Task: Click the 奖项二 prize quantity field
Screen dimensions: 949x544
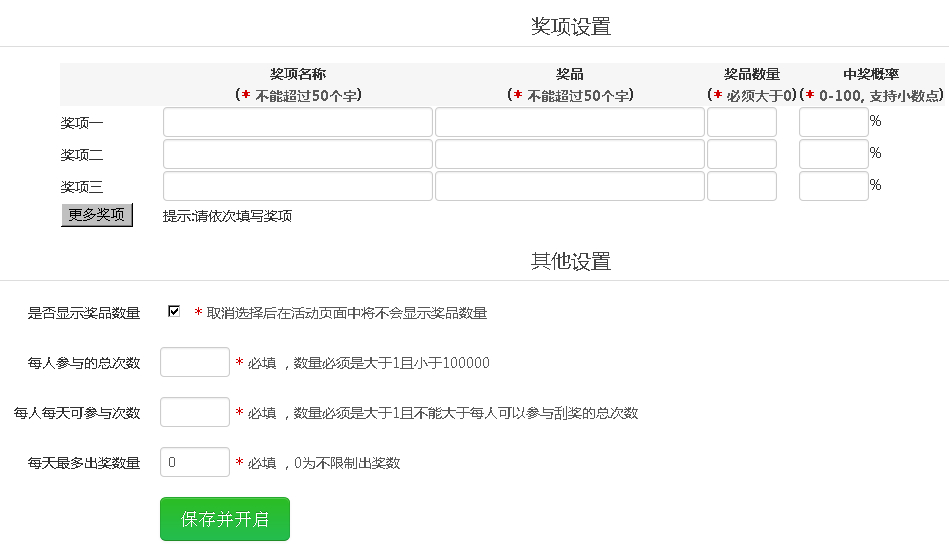Action: tap(741, 155)
